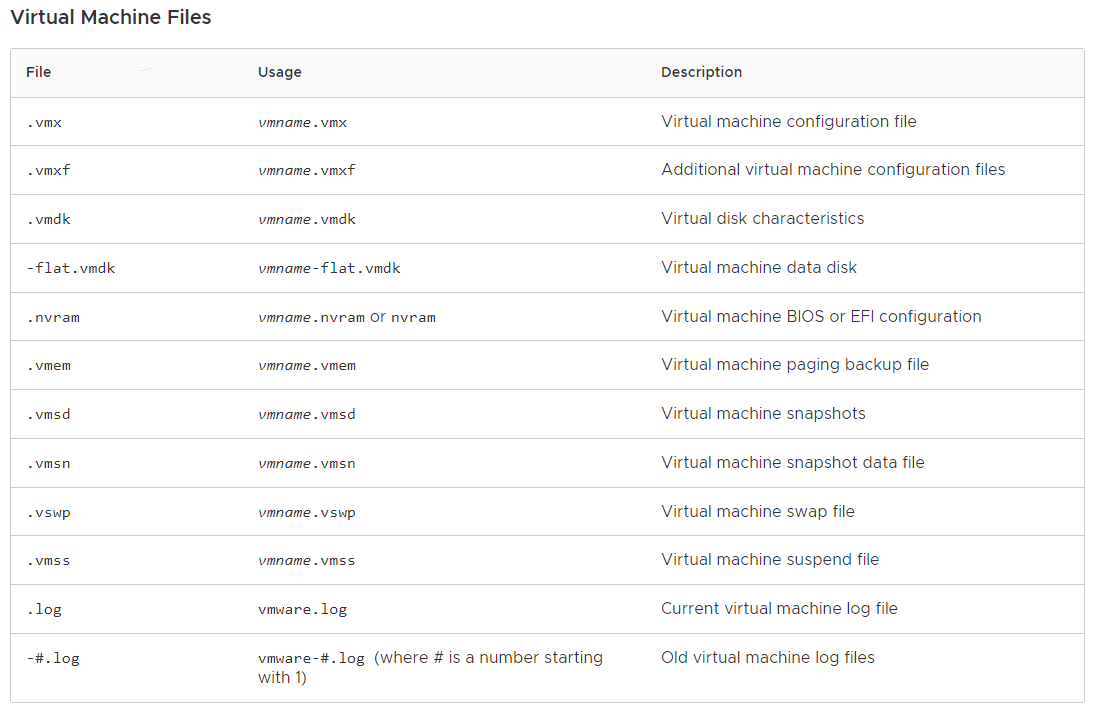The width and height of the screenshot is (1096, 721).
Task: Click Virtual machine snapshot data file description
Action: click(x=792, y=462)
